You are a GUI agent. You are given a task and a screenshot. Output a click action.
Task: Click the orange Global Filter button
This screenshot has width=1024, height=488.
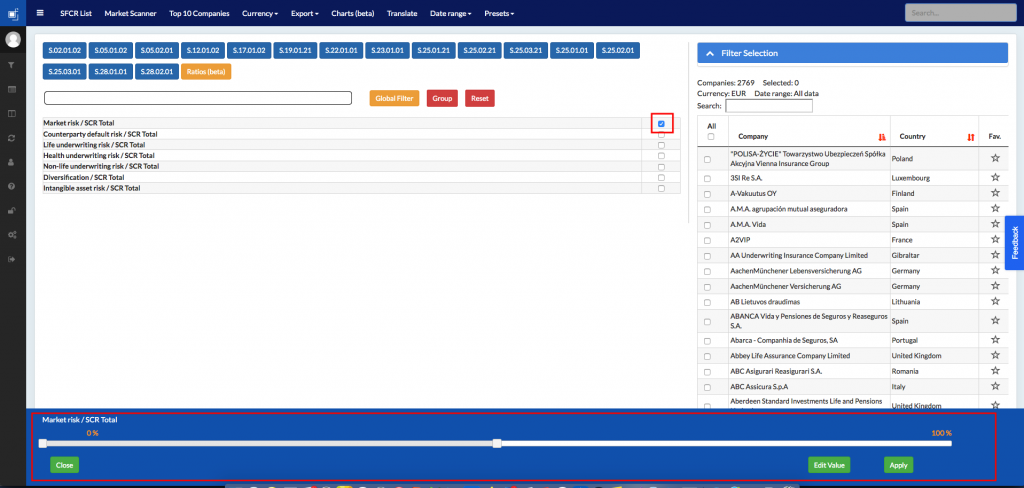click(394, 98)
